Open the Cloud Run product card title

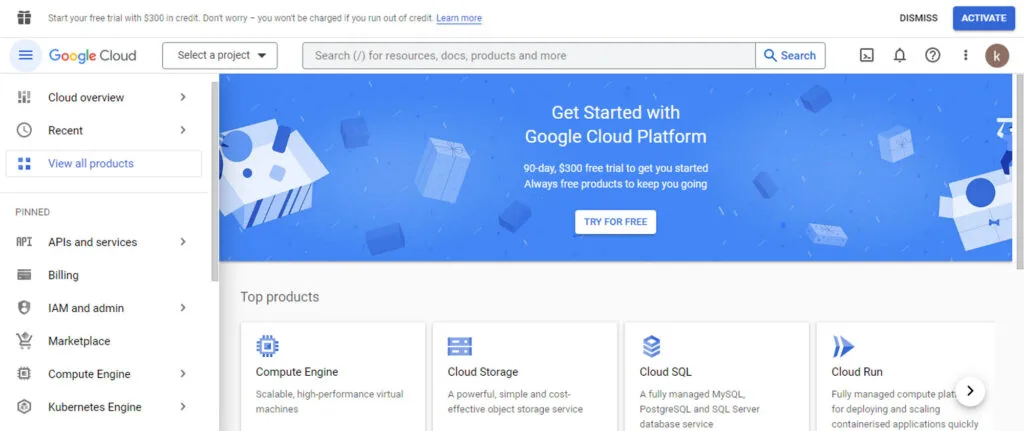[x=857, y=372]
